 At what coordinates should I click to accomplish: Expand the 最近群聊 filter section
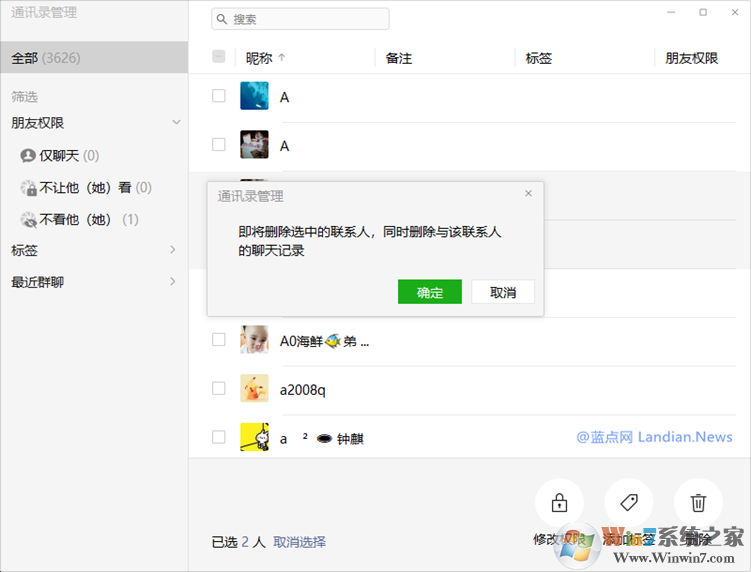(x=173, y=281)
